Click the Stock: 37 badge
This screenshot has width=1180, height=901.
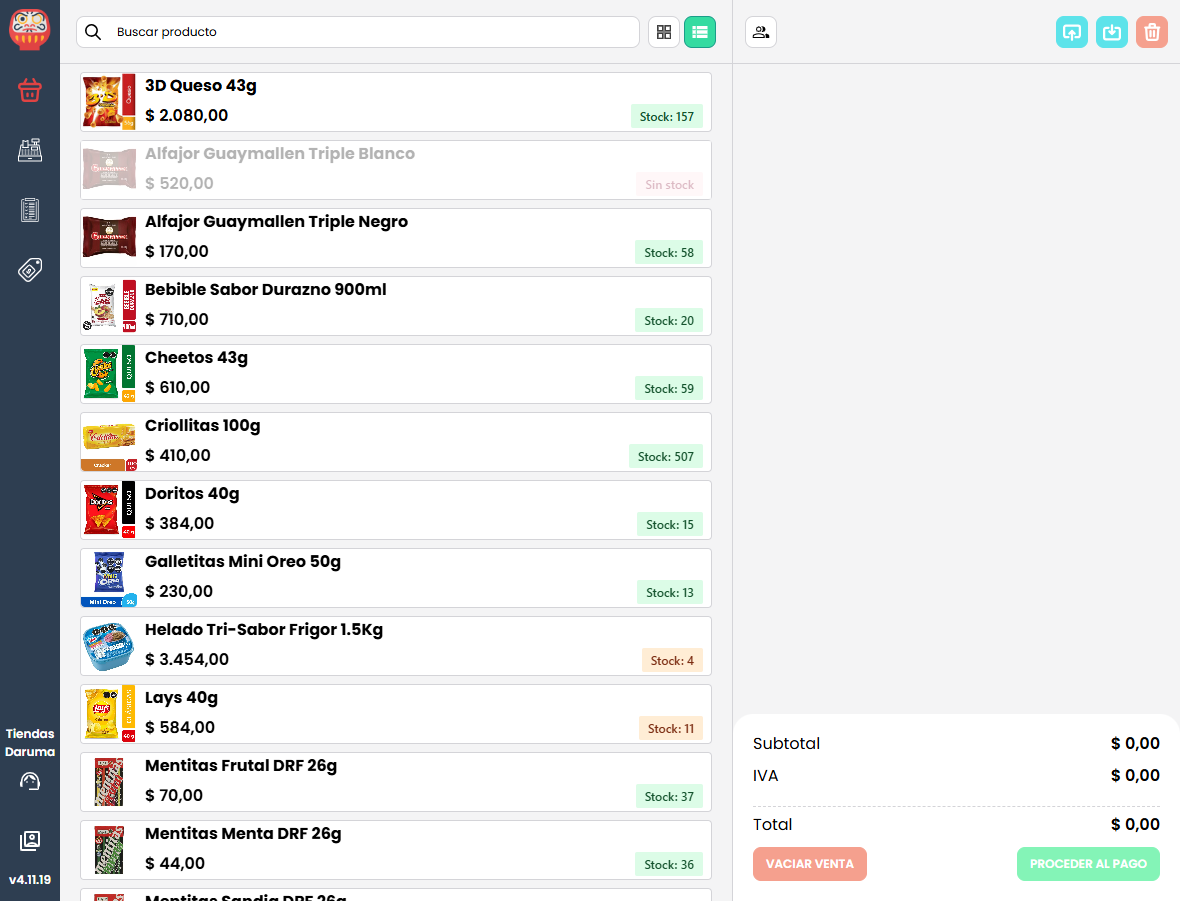[x=669, y=796]
